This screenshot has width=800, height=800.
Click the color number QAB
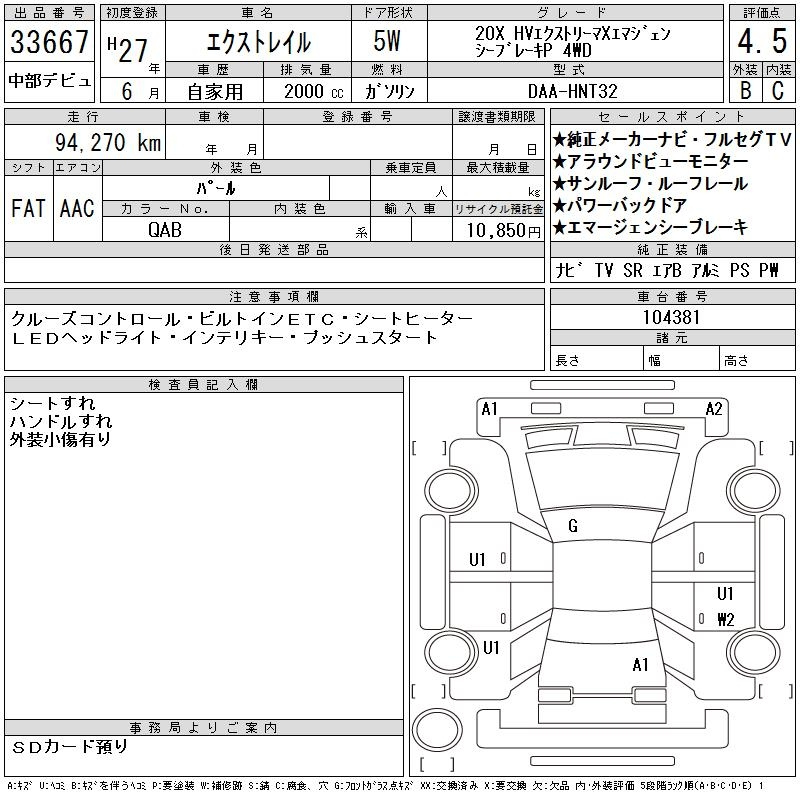[x=165, y=230]
